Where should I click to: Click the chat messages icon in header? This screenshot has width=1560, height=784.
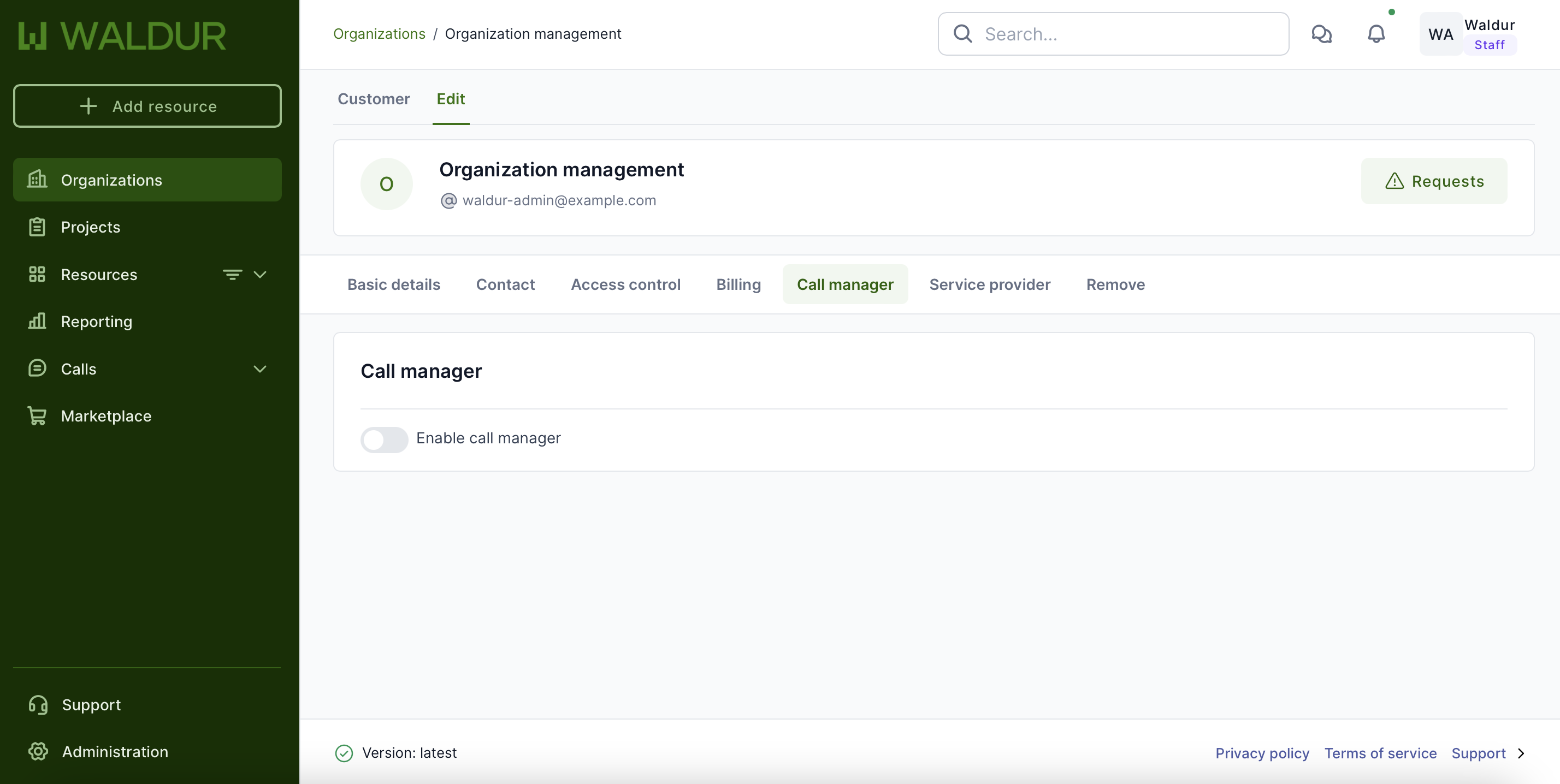(x=1321, y=34)
